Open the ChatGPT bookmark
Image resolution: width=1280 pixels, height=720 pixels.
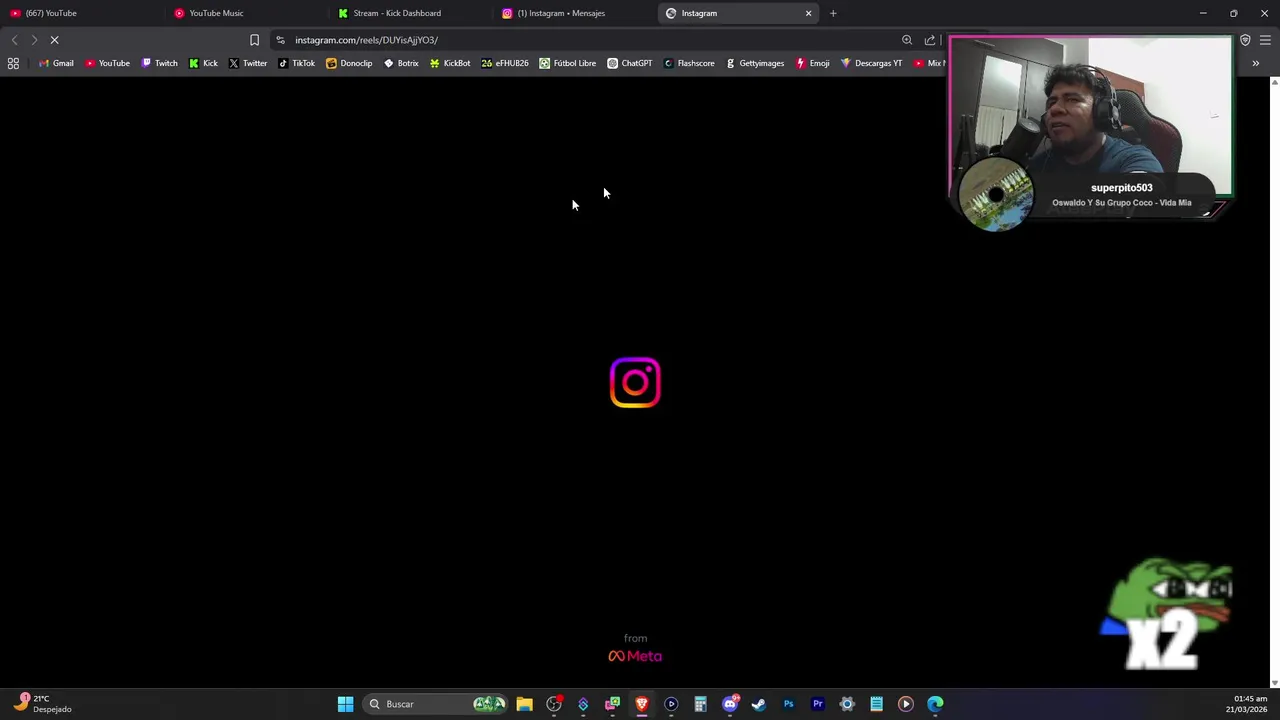[x=630, y=63]
